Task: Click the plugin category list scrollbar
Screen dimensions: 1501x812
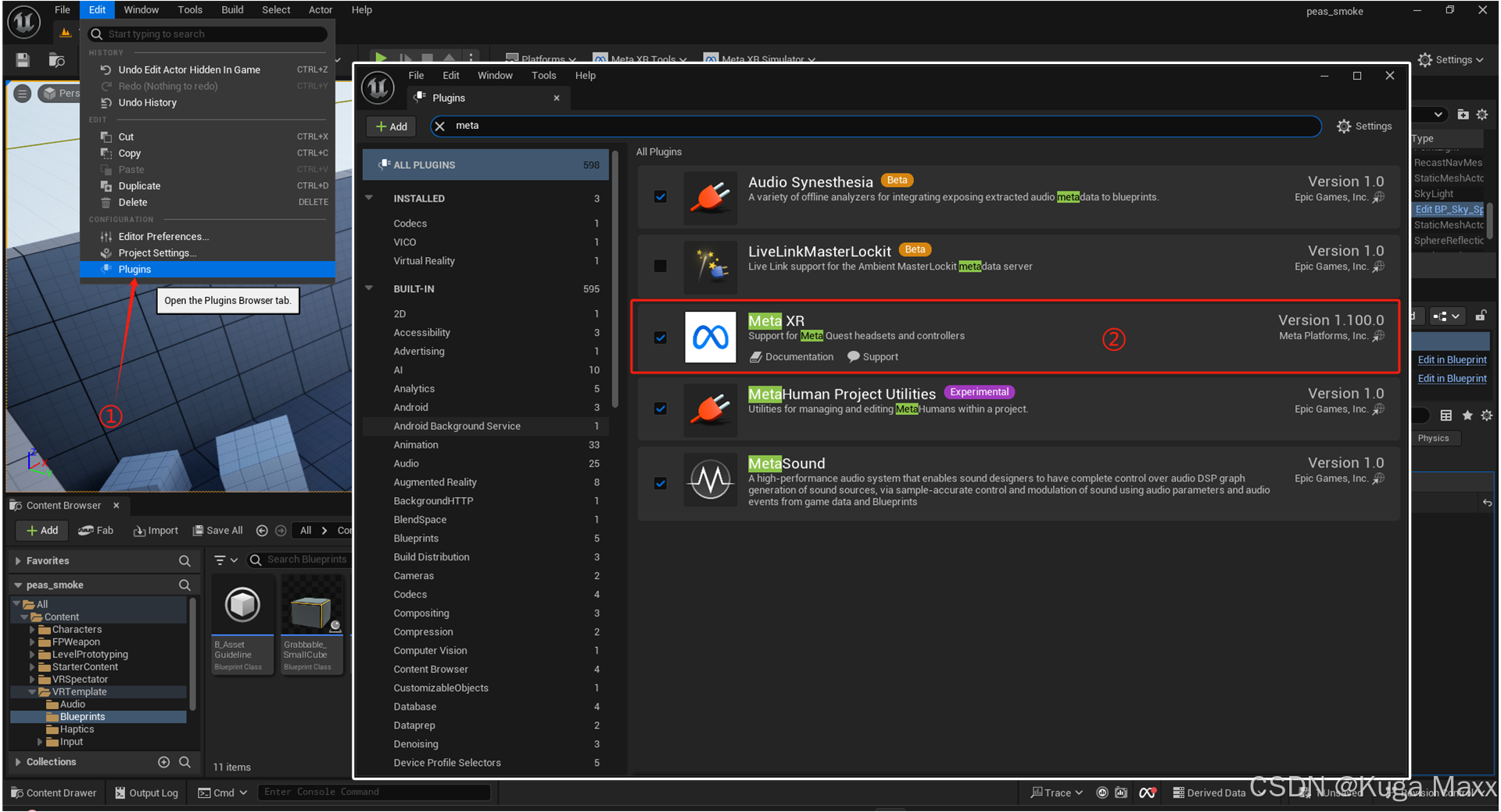Action: pyautogui.click(x=615, y=278)
